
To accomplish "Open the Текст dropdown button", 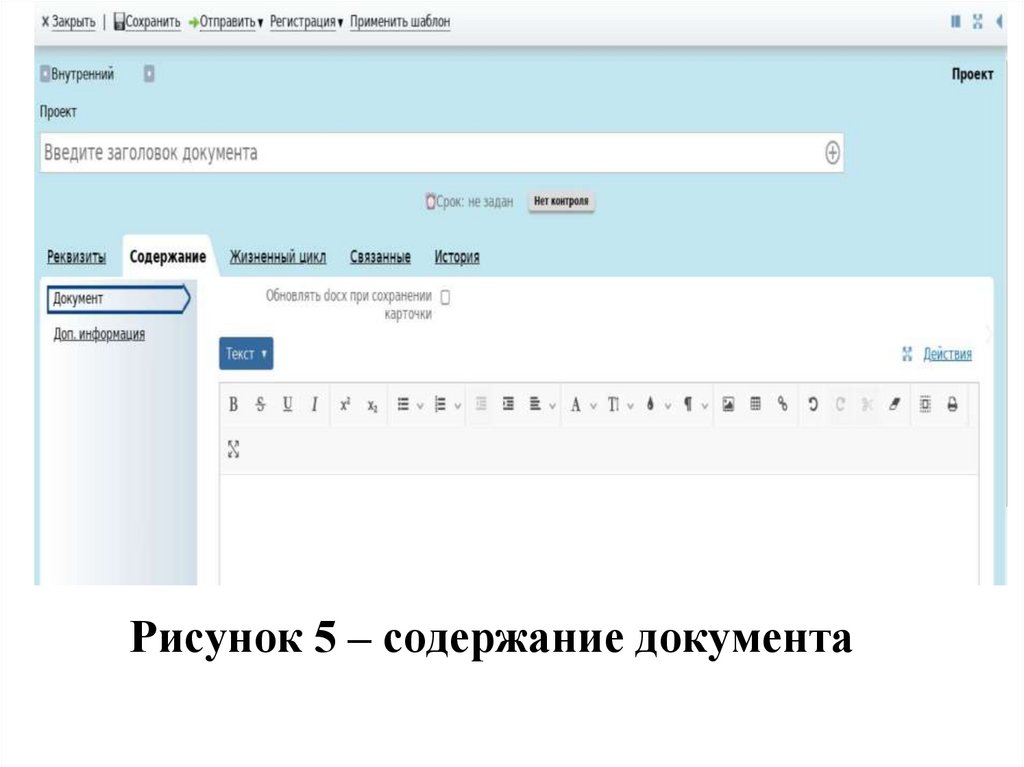I will tap(246, 353).
